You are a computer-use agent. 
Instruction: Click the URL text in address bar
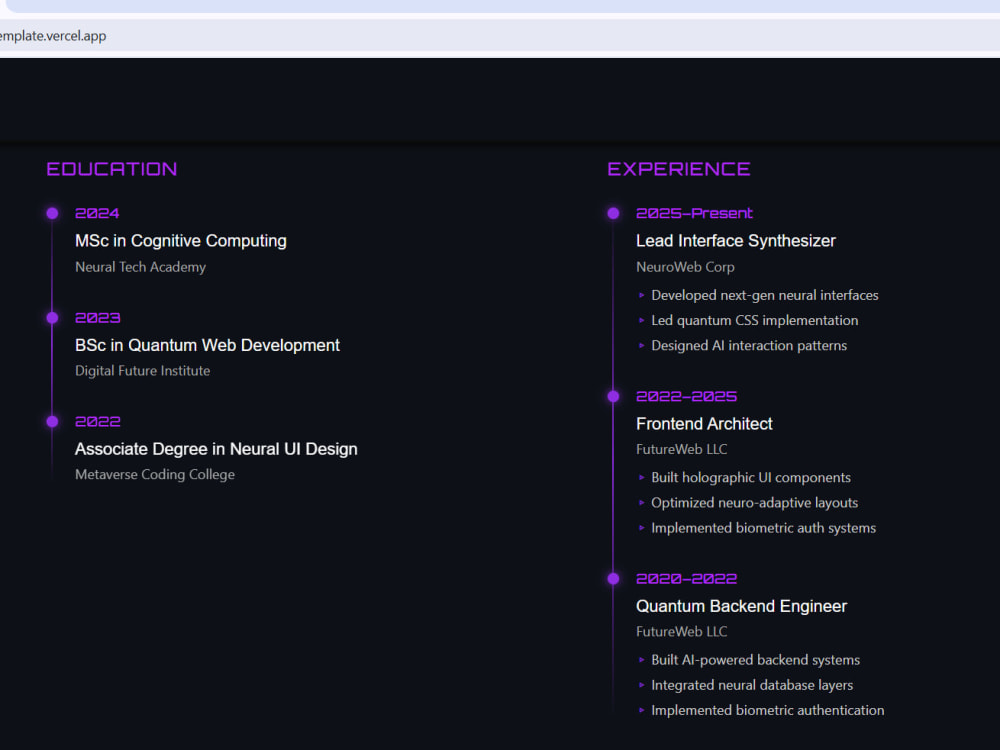coord(53,36)
